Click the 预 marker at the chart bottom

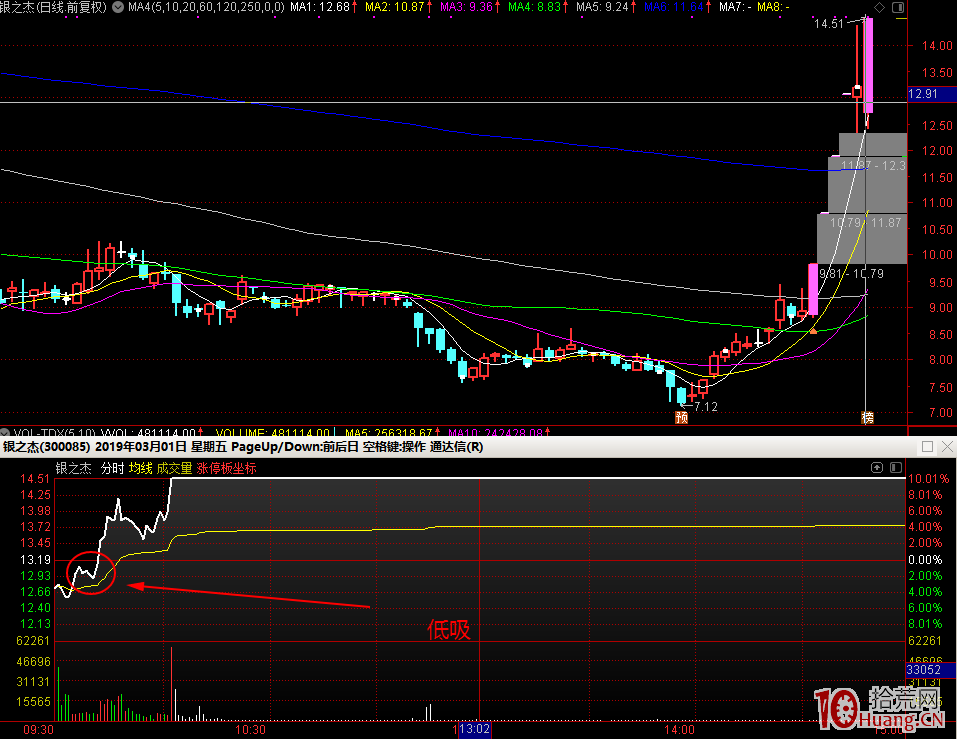pyautogui.click(x=682, y=417)
